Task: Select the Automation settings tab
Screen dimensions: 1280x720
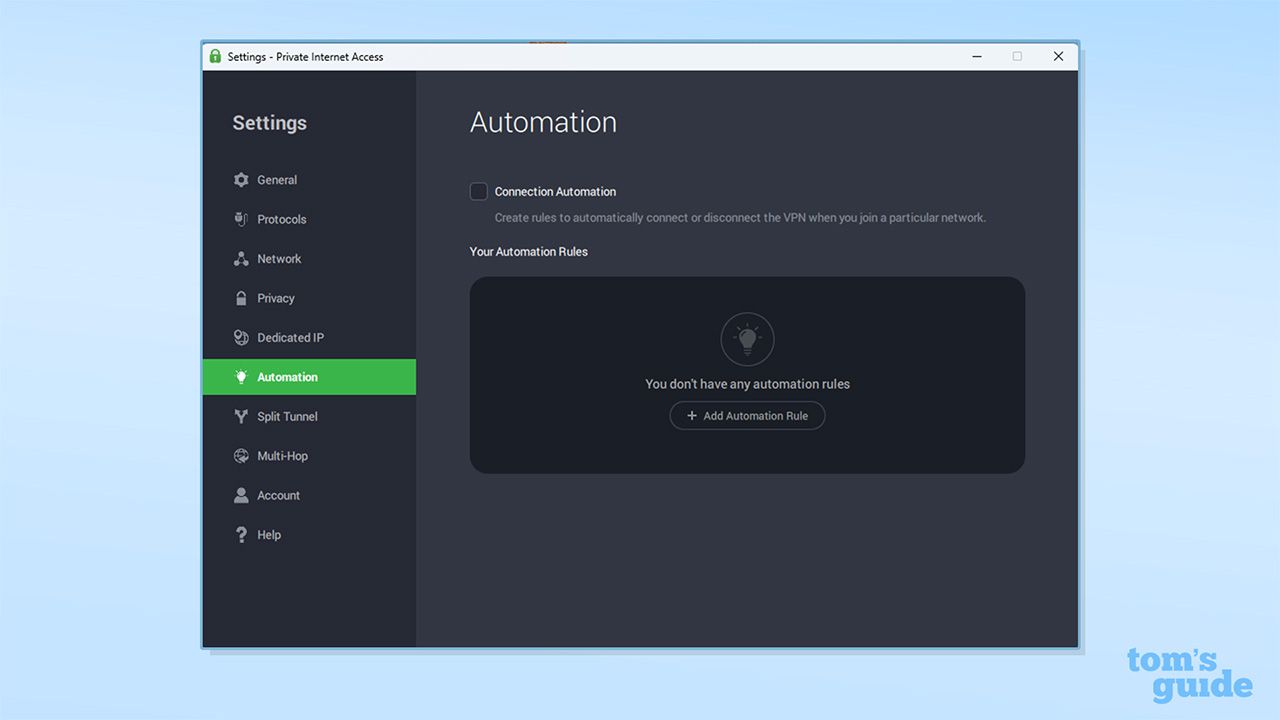Action: (x=309, y=377)
